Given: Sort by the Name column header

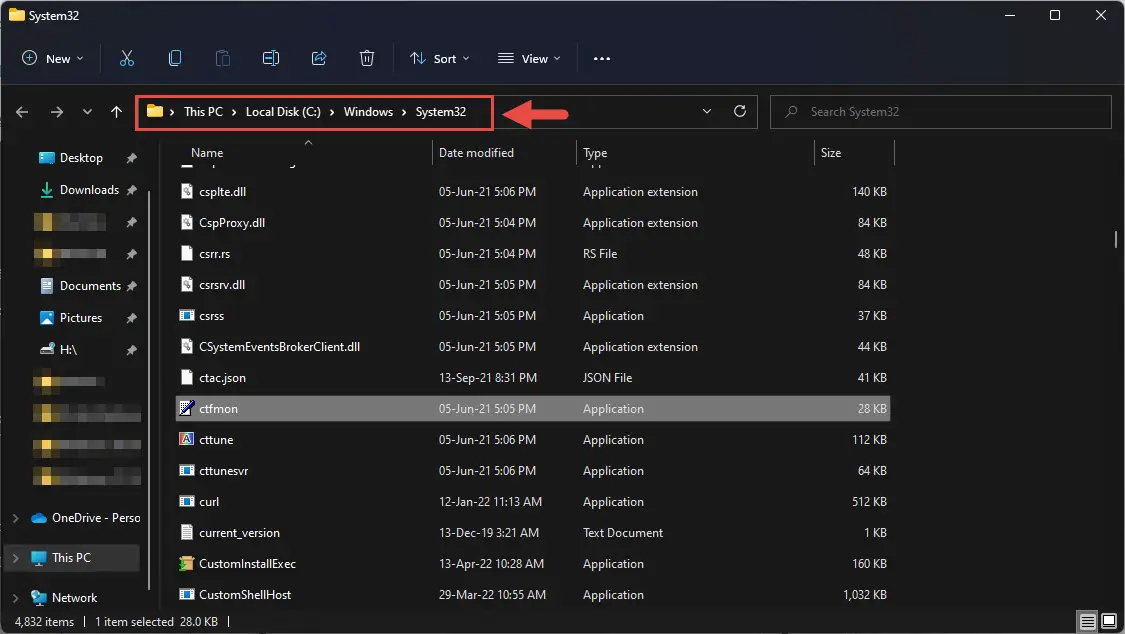Looking at the screenshot, I should click(207, 153).
